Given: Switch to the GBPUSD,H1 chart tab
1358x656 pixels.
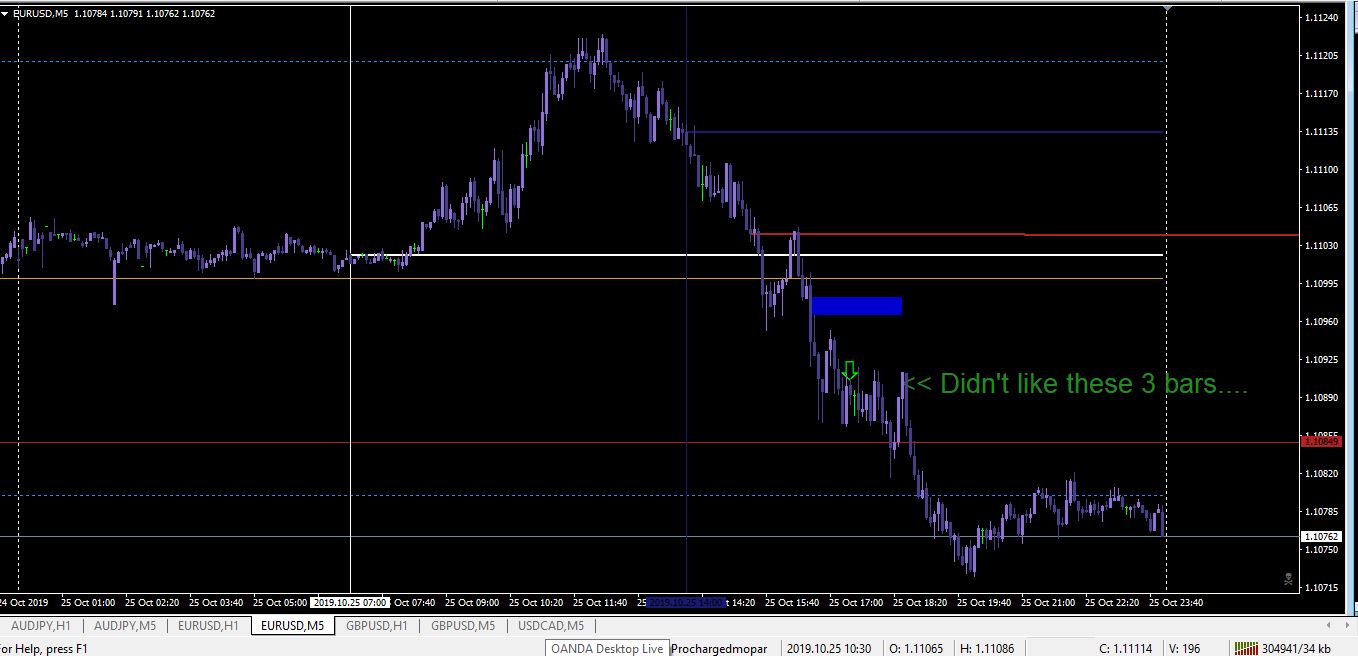Looking at the screenshot, I should 376,625.
